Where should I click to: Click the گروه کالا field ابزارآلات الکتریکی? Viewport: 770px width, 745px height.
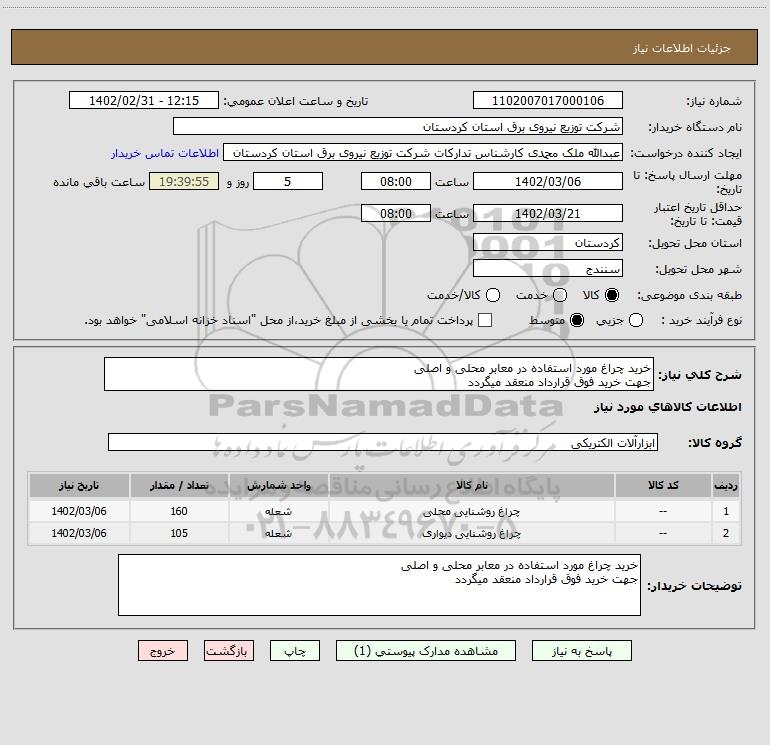[x=383, y=442]
